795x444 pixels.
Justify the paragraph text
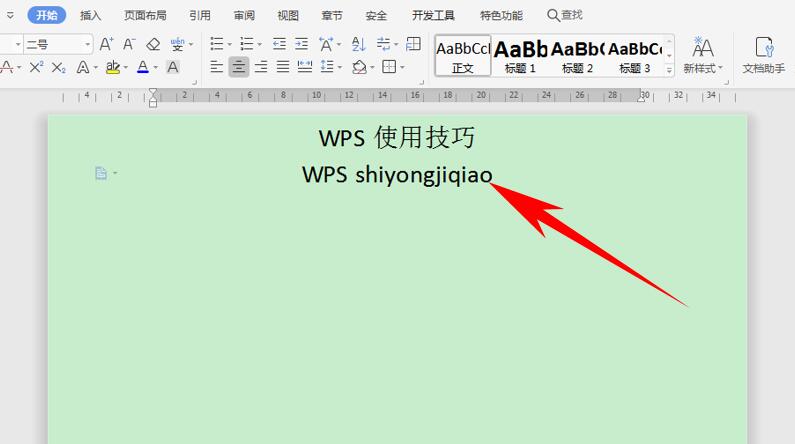pos(283,67)
